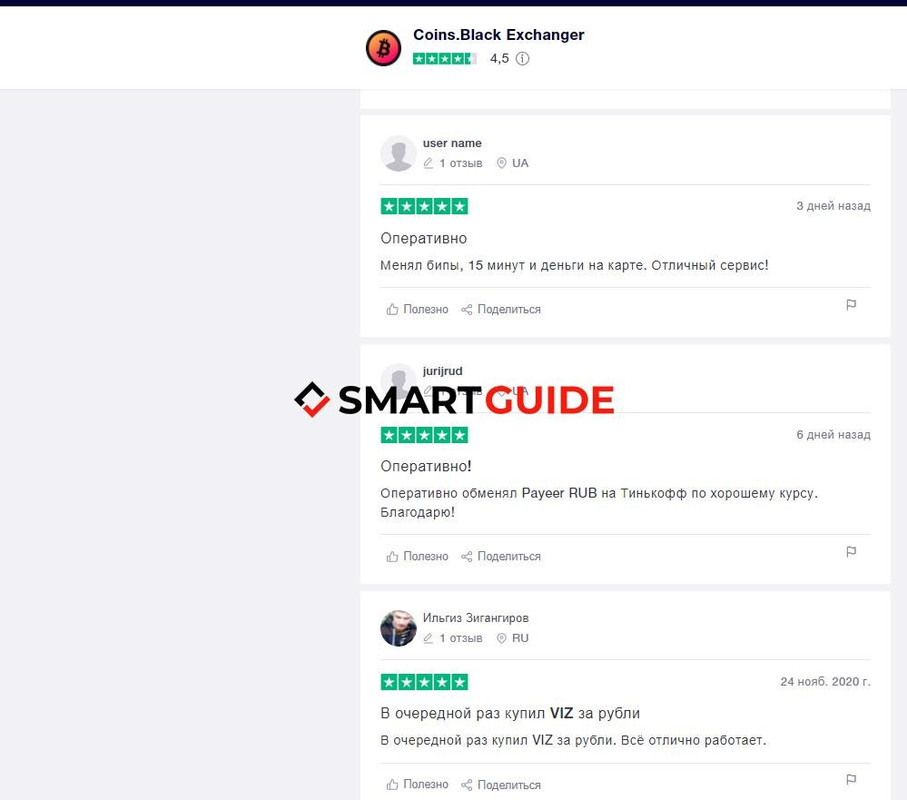
Task: Click the five-star rating of the Оперативно review
Action: coord(424,206)
